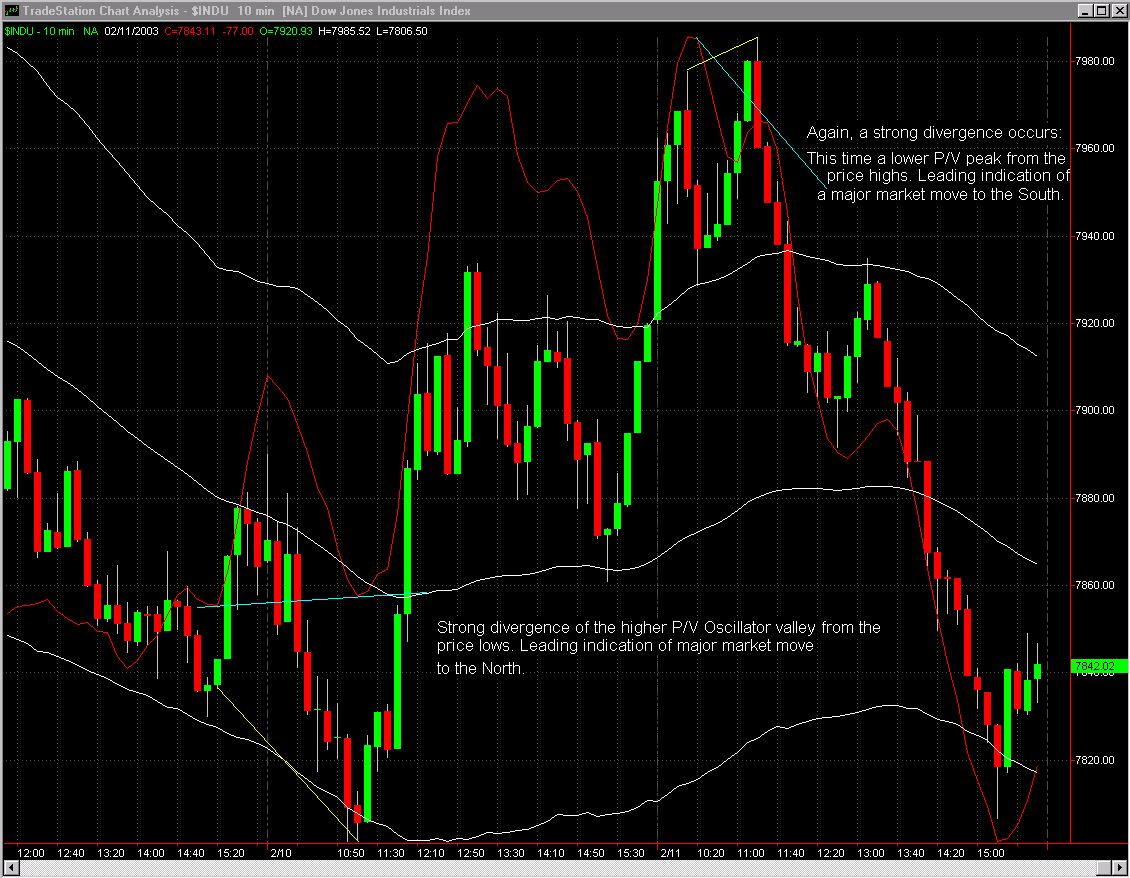1130x878 pixels.
Task: Click the low value "L=7806.50"
Action: coord(402,32)
